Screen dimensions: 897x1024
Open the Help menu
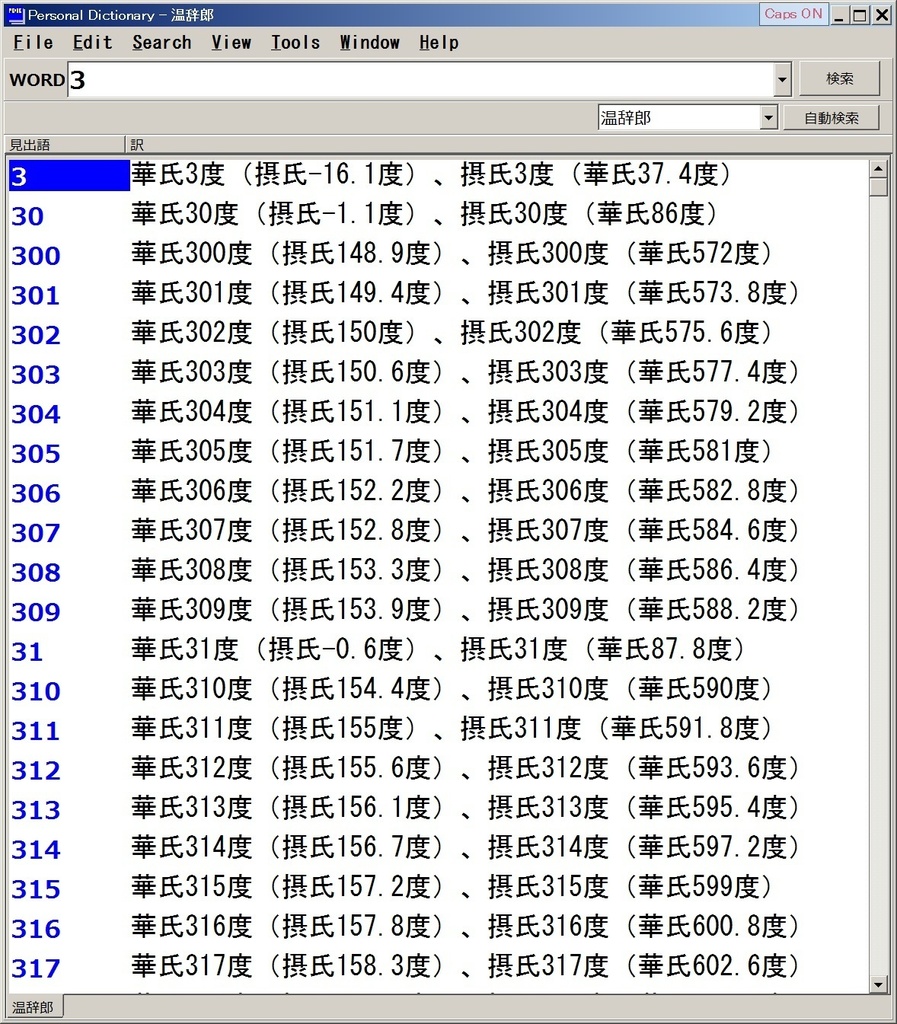tap(439, 42)
